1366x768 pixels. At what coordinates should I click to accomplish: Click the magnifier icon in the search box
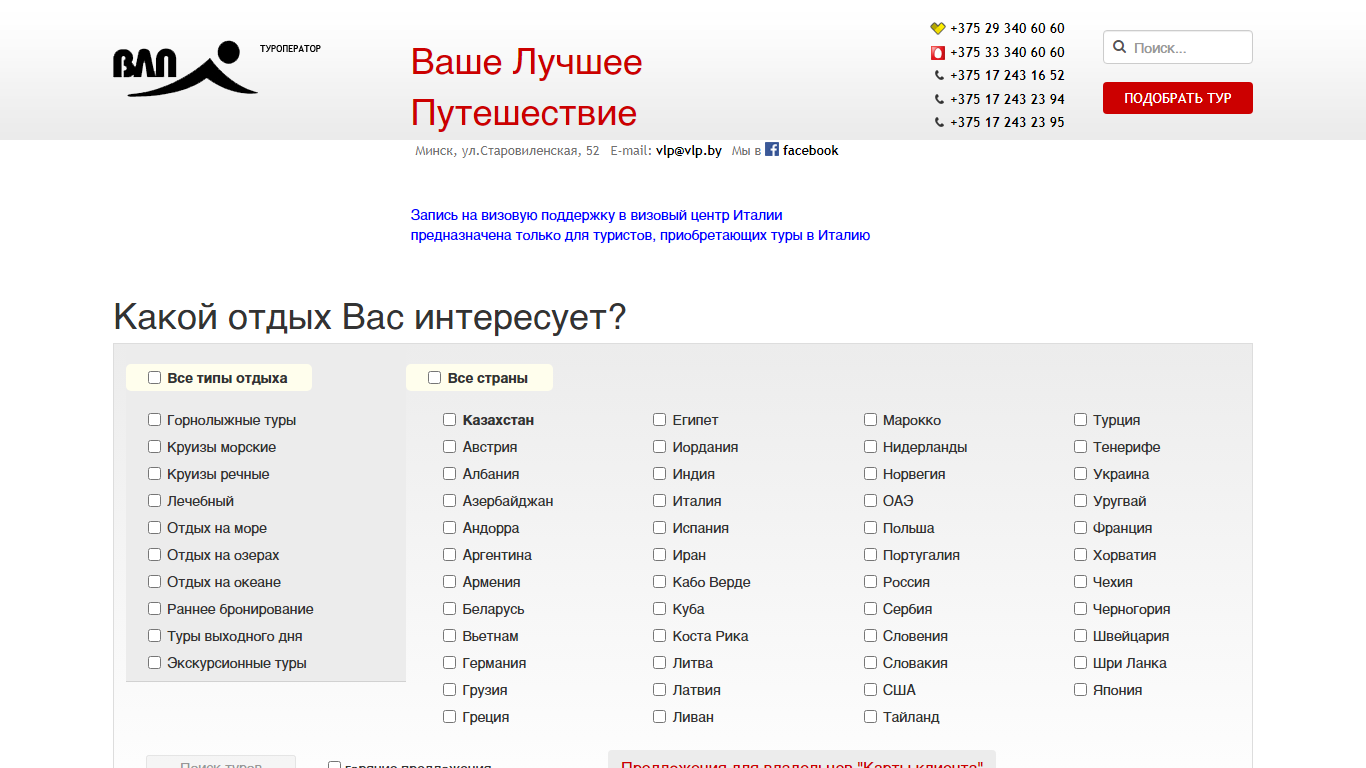coord(1119,47)
